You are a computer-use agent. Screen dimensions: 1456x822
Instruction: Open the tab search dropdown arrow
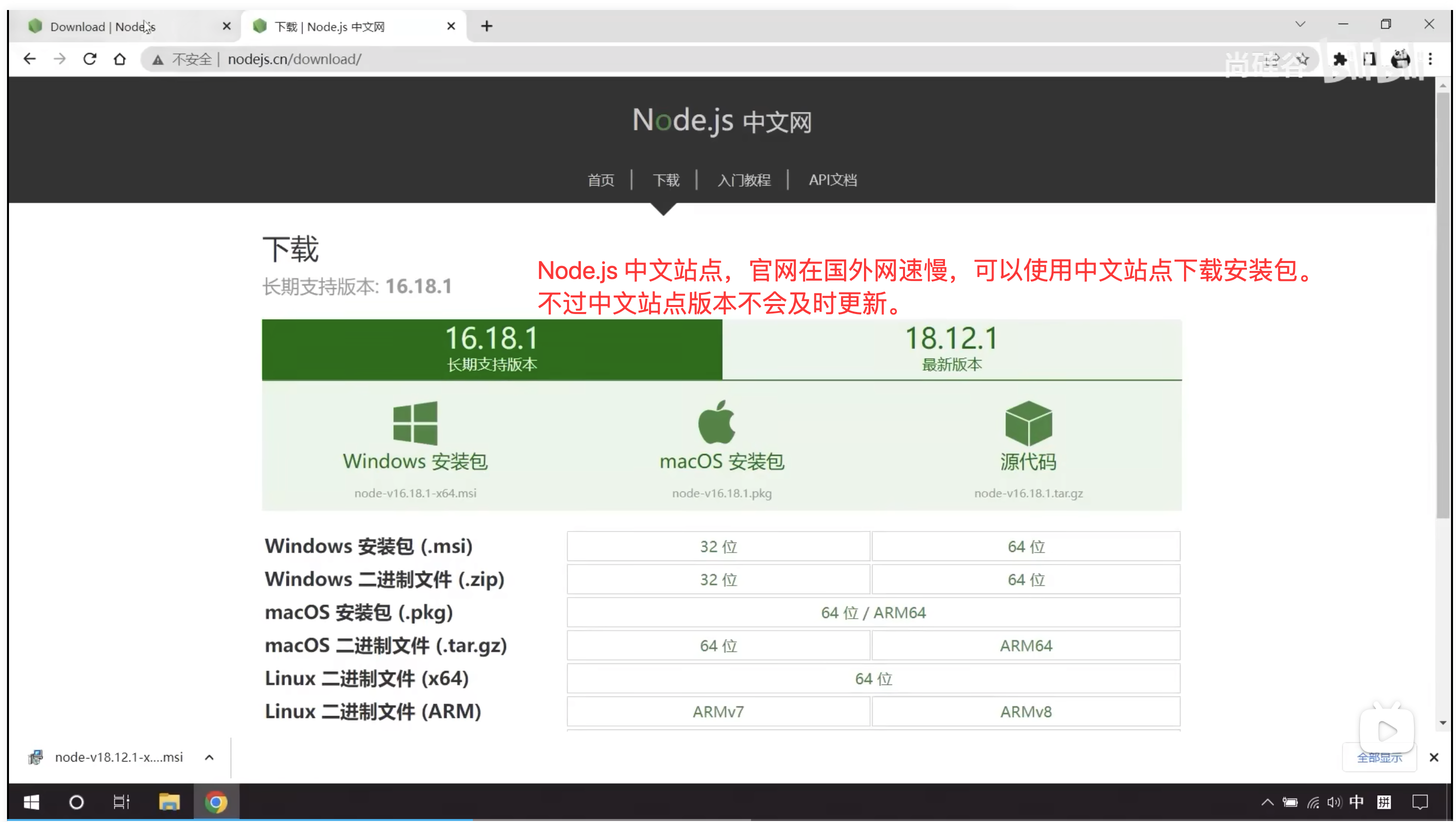(x=1300, y=24)
